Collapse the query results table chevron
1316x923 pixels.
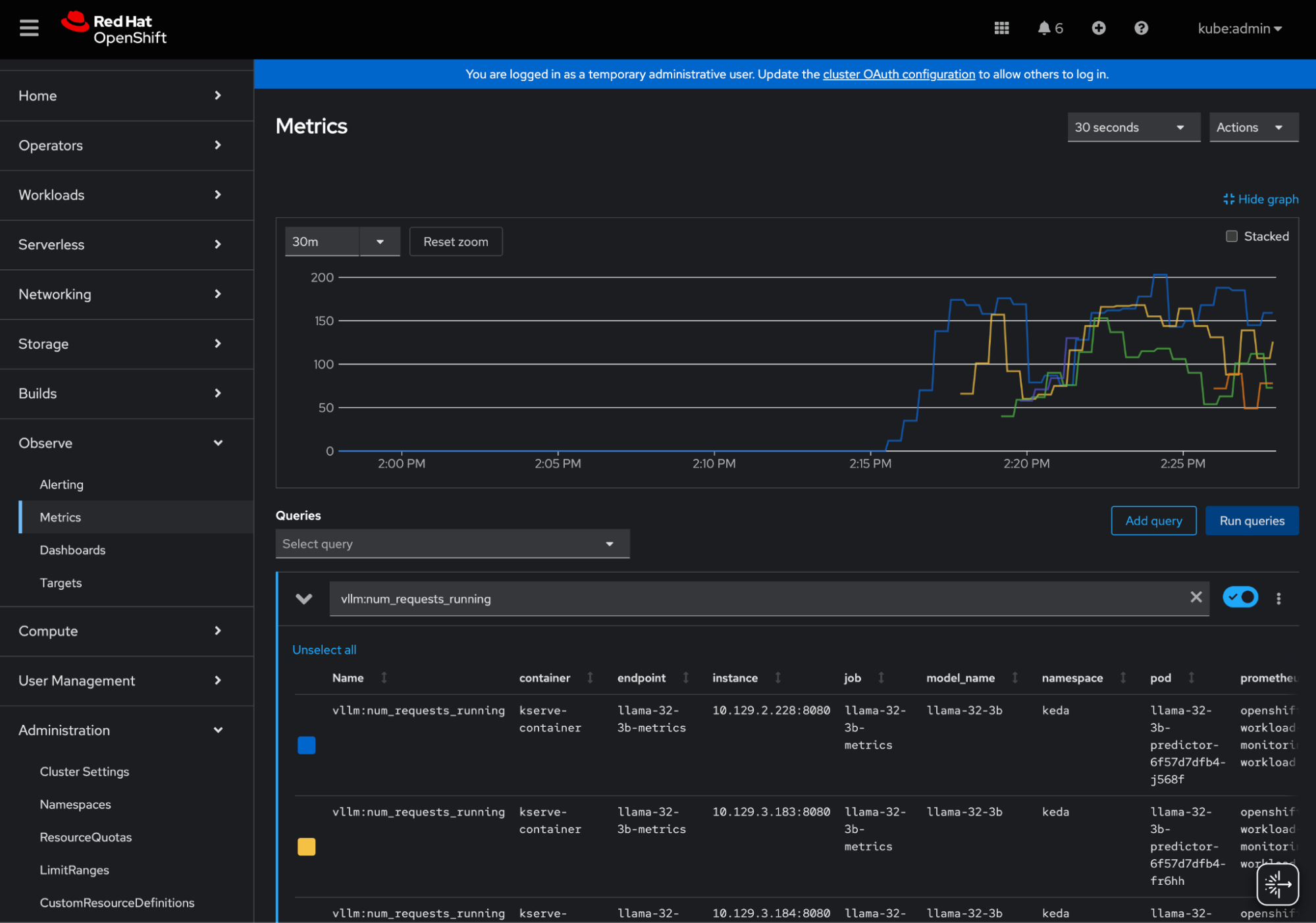[x=303, y=598]
